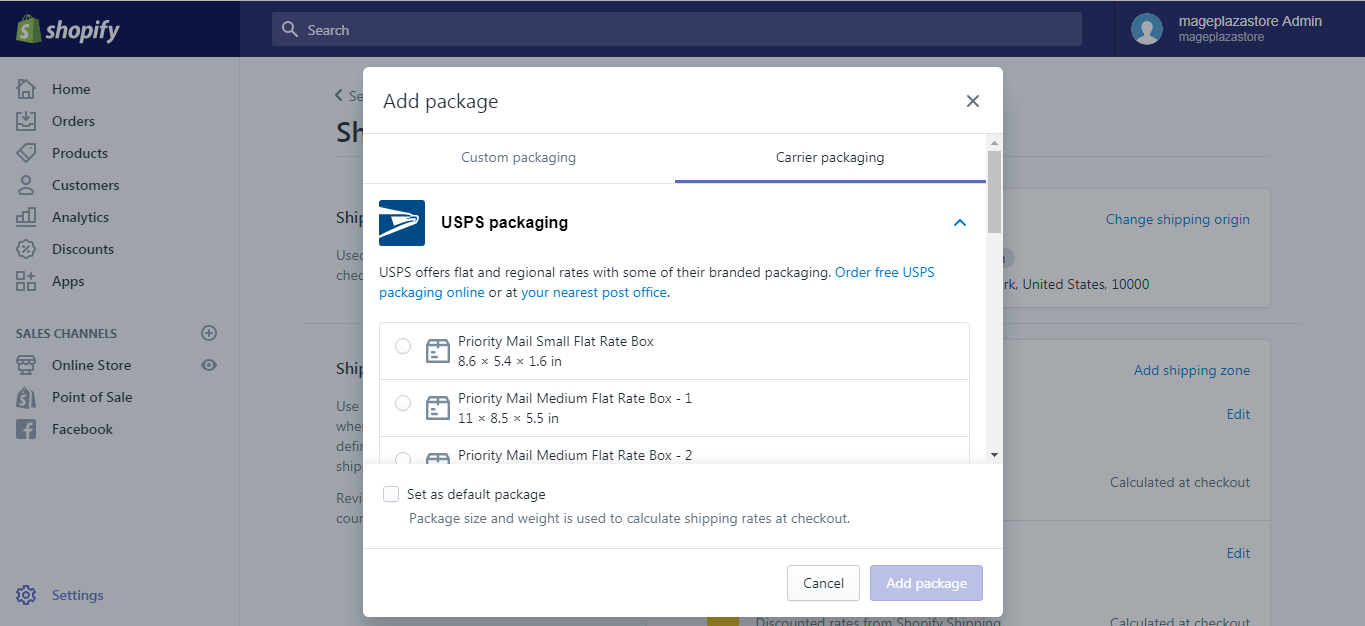Viewport: 1365px width, 626px height.
Task: Open Home in the sidebar
Action: [71, 89]
